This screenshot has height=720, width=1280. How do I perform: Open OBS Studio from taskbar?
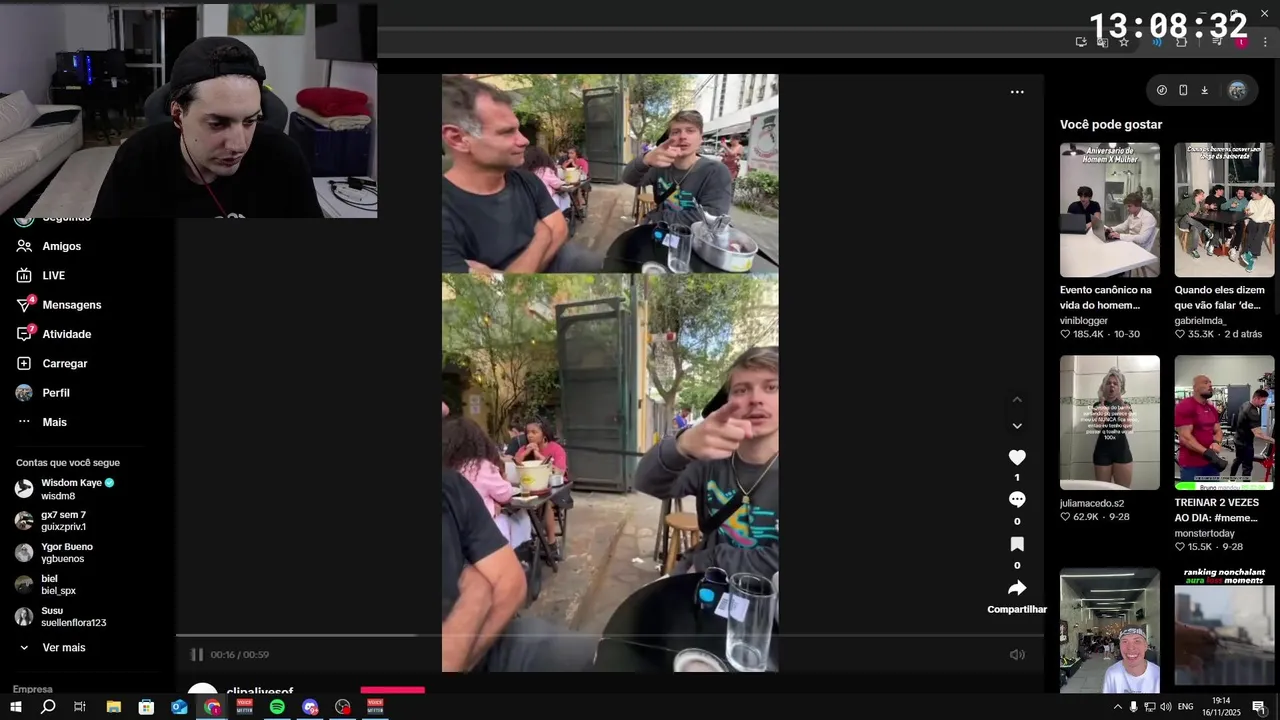343,707
